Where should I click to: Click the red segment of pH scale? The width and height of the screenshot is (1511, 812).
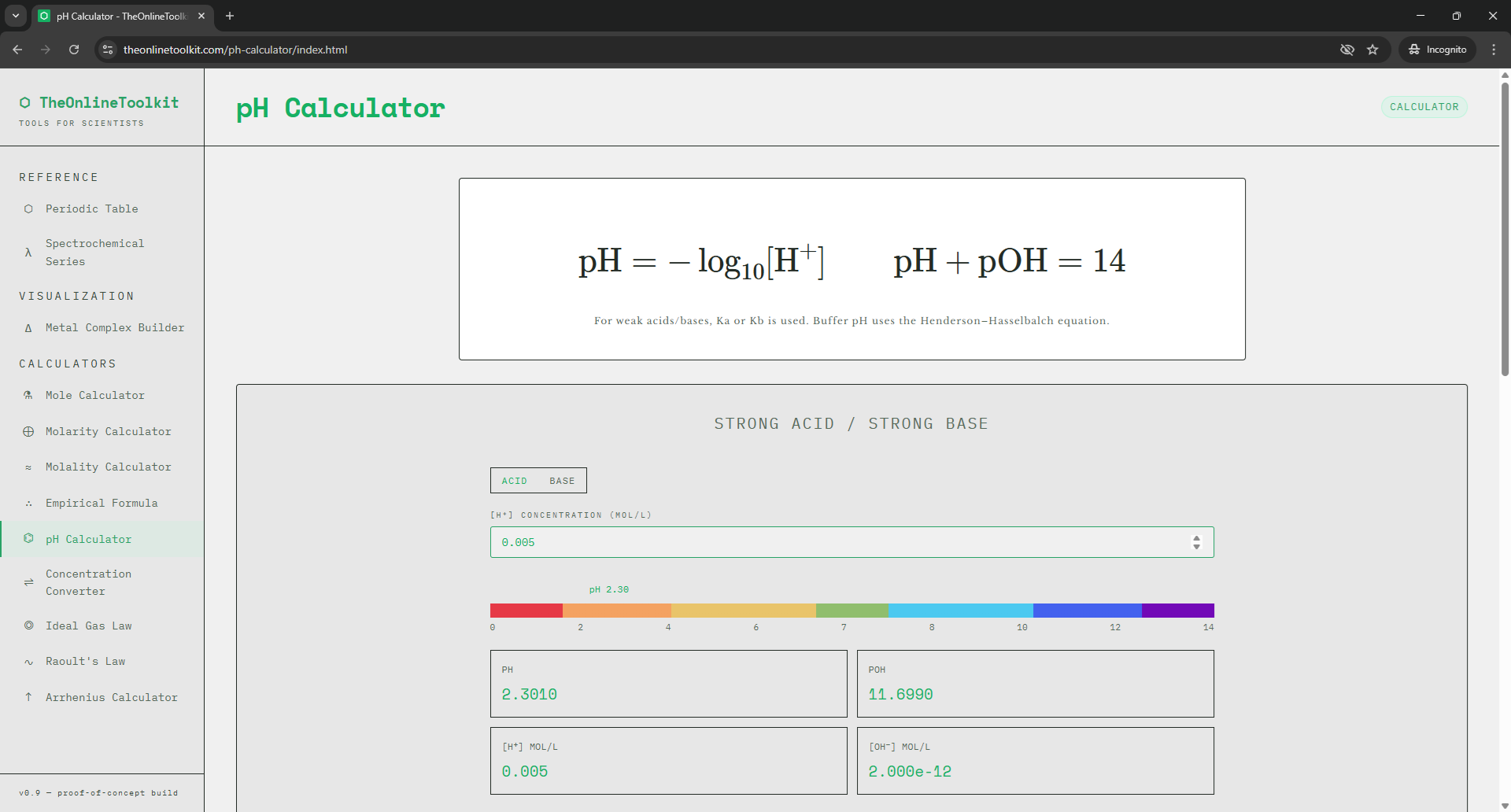526,611
